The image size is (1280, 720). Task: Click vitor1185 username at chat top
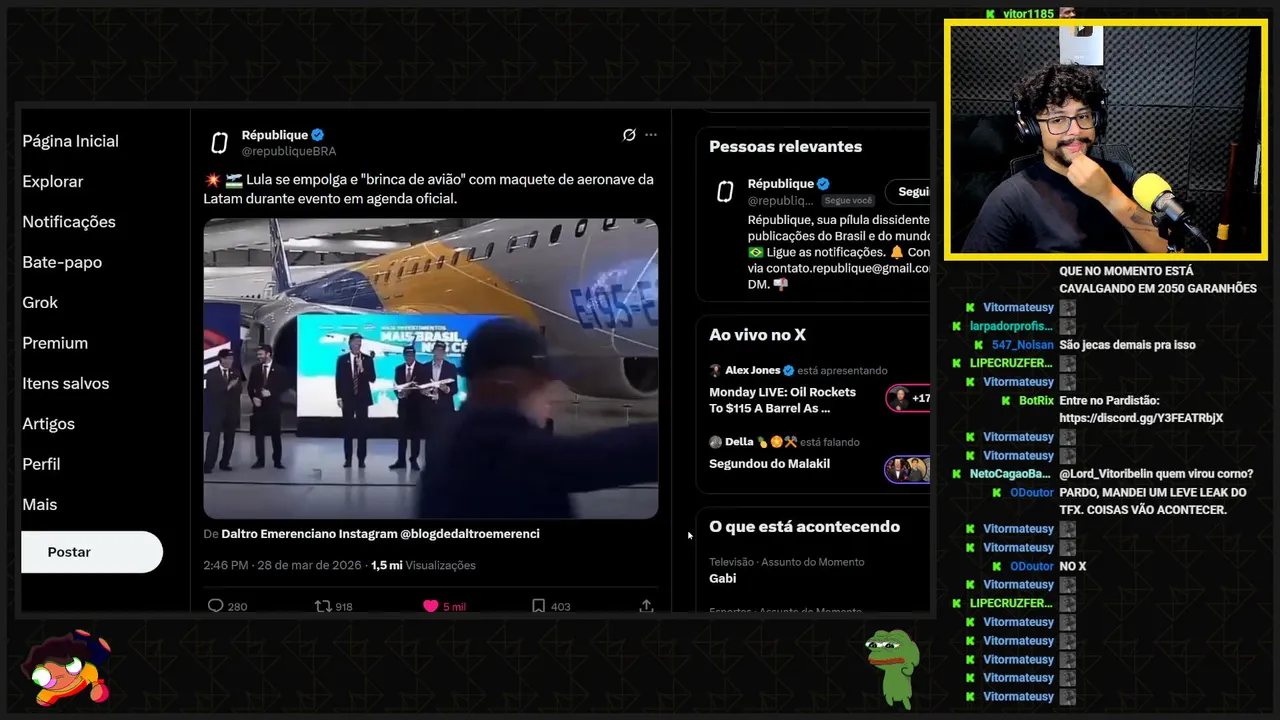(1028, 14)
